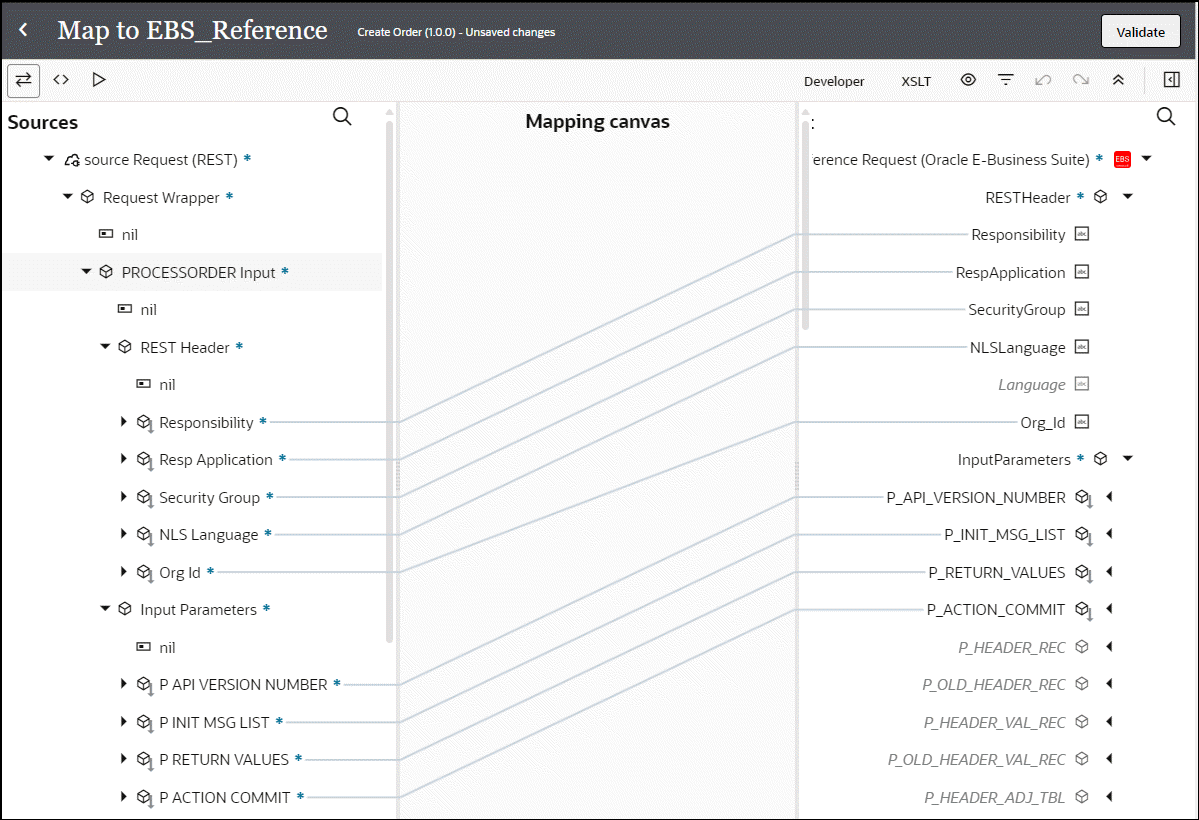
Task: Toggle the side panel icon
Action: point(1171,80)
